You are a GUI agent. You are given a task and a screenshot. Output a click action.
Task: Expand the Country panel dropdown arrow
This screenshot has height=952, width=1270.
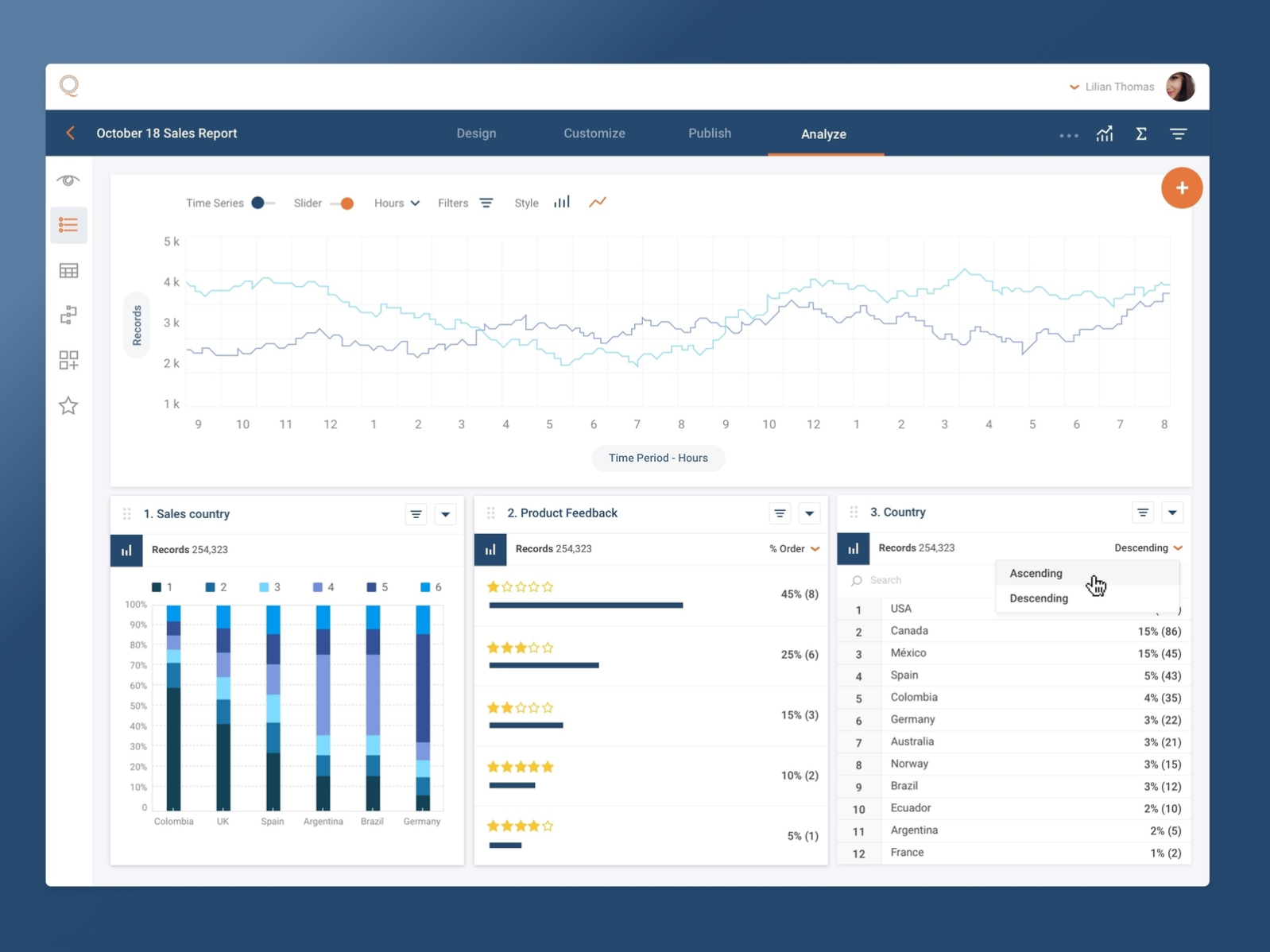pos(1172,513)
